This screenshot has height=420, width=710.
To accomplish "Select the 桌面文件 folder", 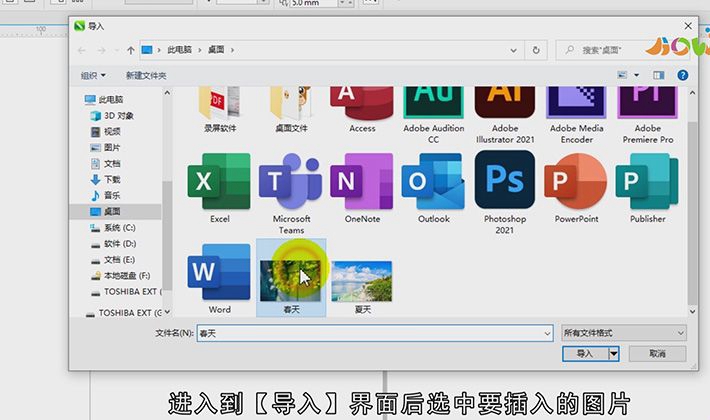I will click(291, 104).
